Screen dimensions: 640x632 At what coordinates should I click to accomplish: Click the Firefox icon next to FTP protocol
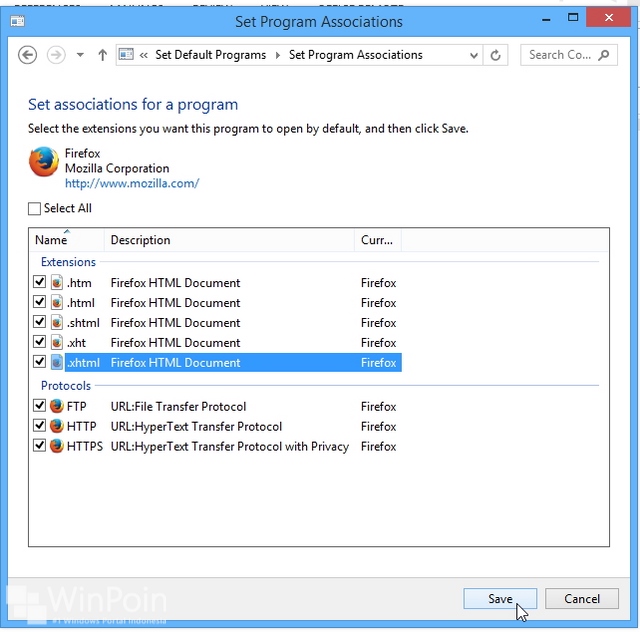coord(57,406)
